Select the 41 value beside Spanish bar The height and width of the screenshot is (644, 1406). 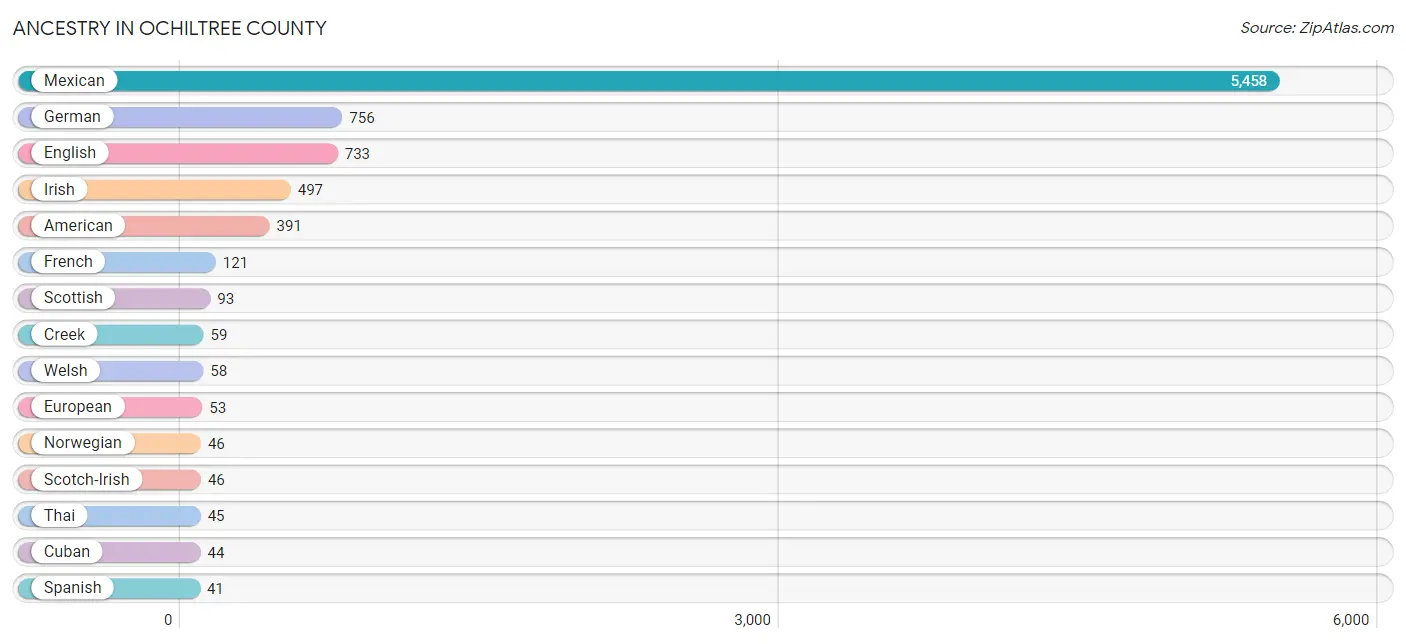point(215,589)
